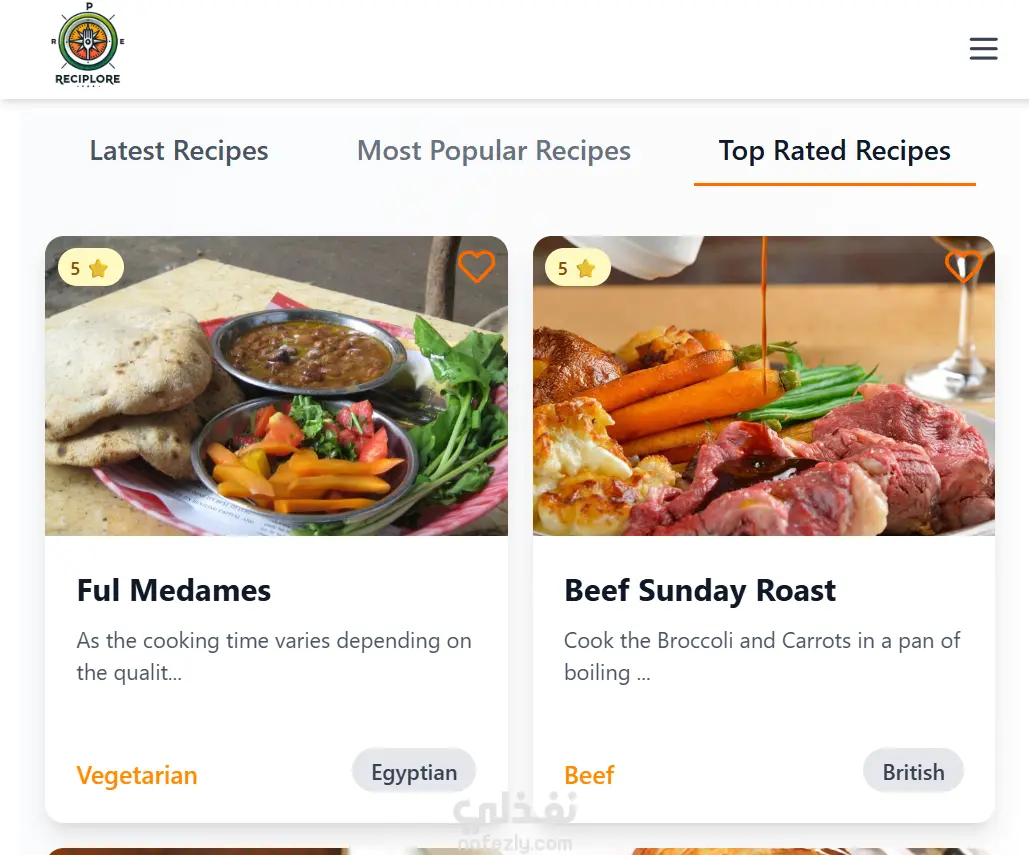Click the Ful Medames description text
This screenshot has width=1029, height=855.
point(274,656)
